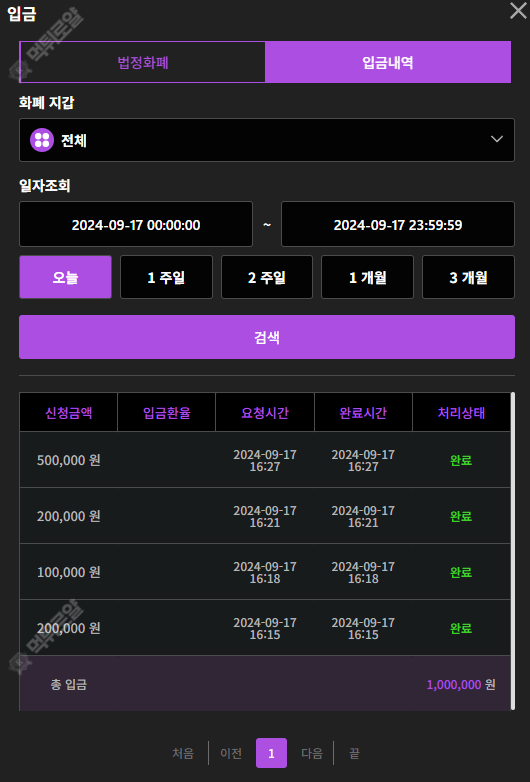
Task: Click the table's vertical scrollbar
Action: pyautogui.click(x=513, y=551)
